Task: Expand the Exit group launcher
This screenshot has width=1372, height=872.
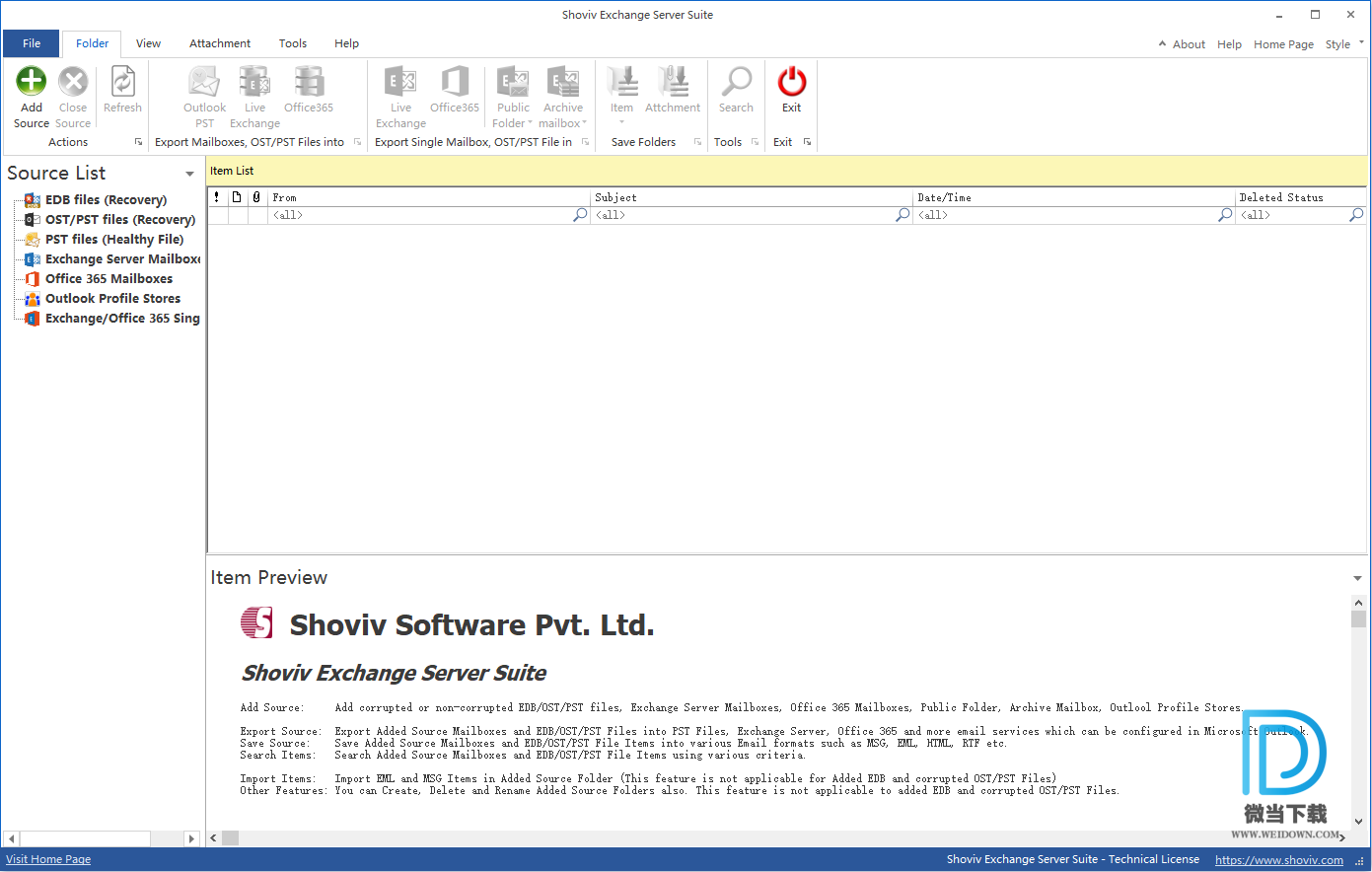Action: point(807,142)
